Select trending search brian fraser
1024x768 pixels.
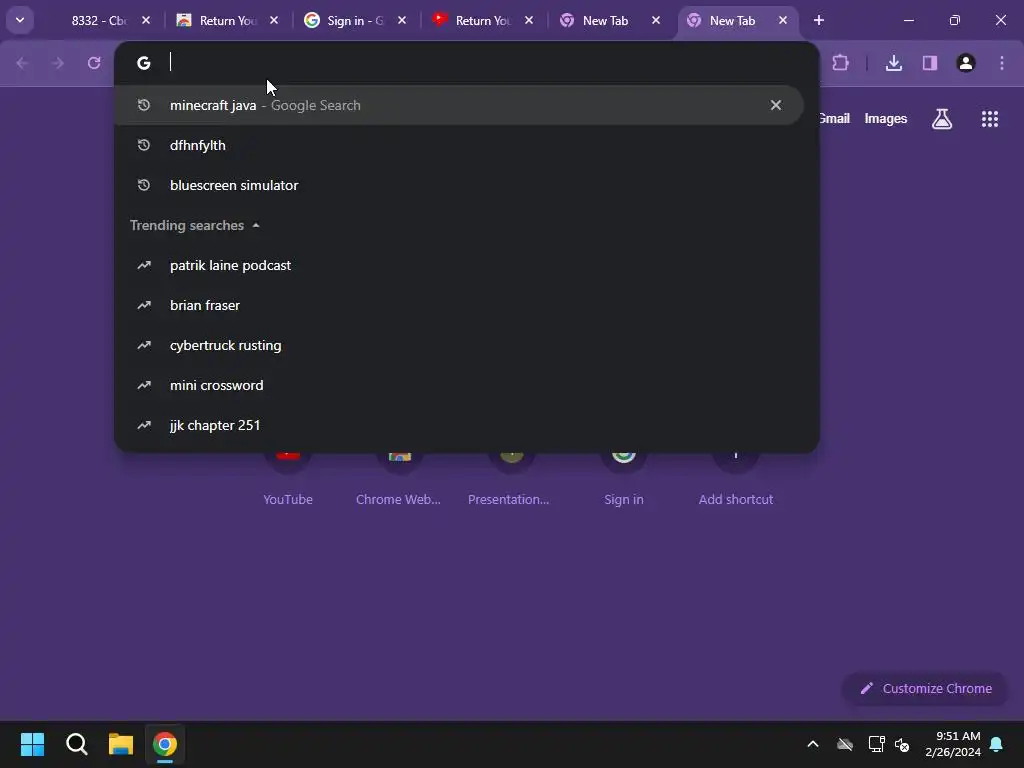pyautogui.click(x=458, y=305)
